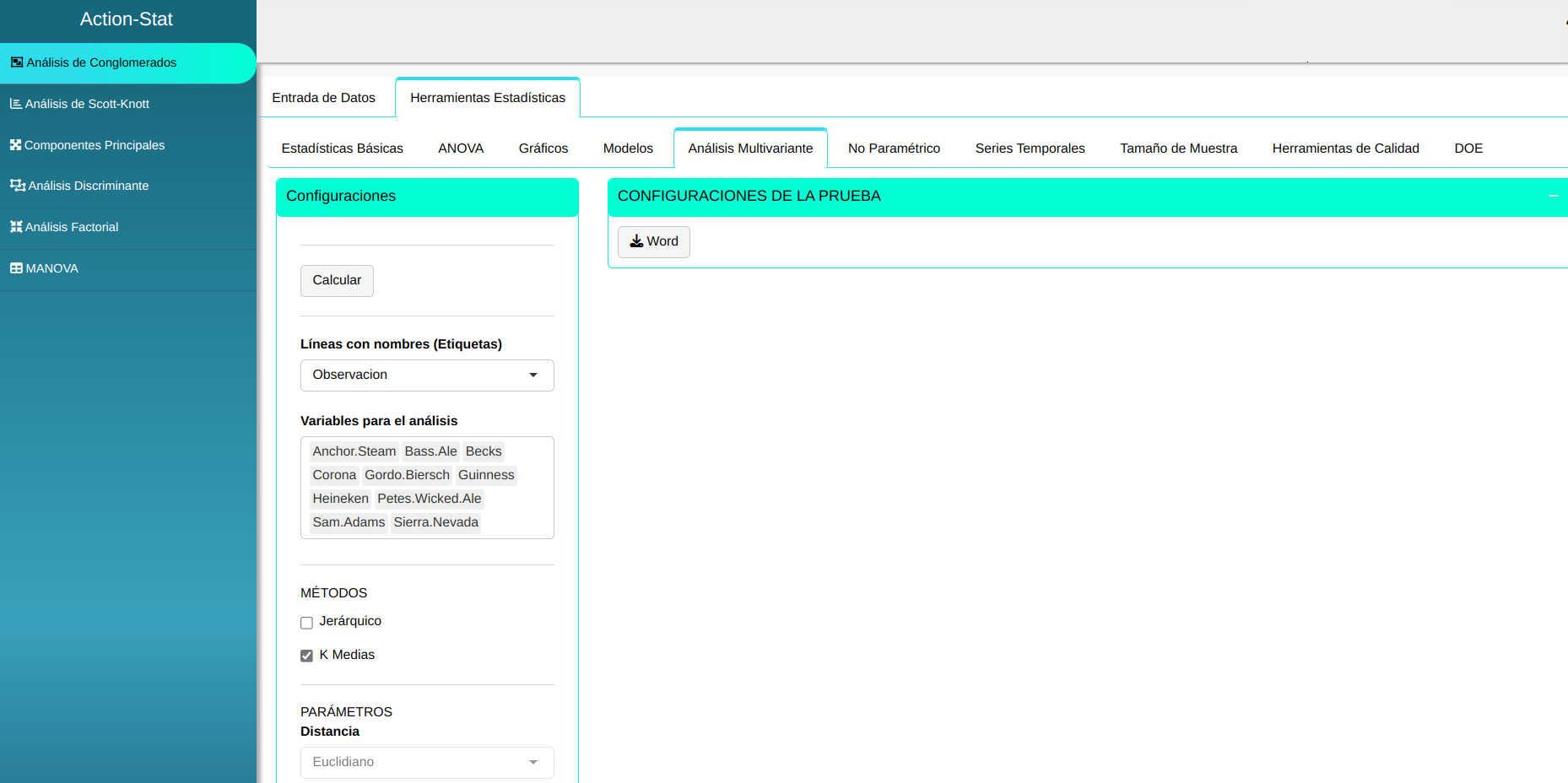Screen dimensions: 1568x783
Task: Go to the Herramientas de Calidad tab
Action: click(1345, 148)
